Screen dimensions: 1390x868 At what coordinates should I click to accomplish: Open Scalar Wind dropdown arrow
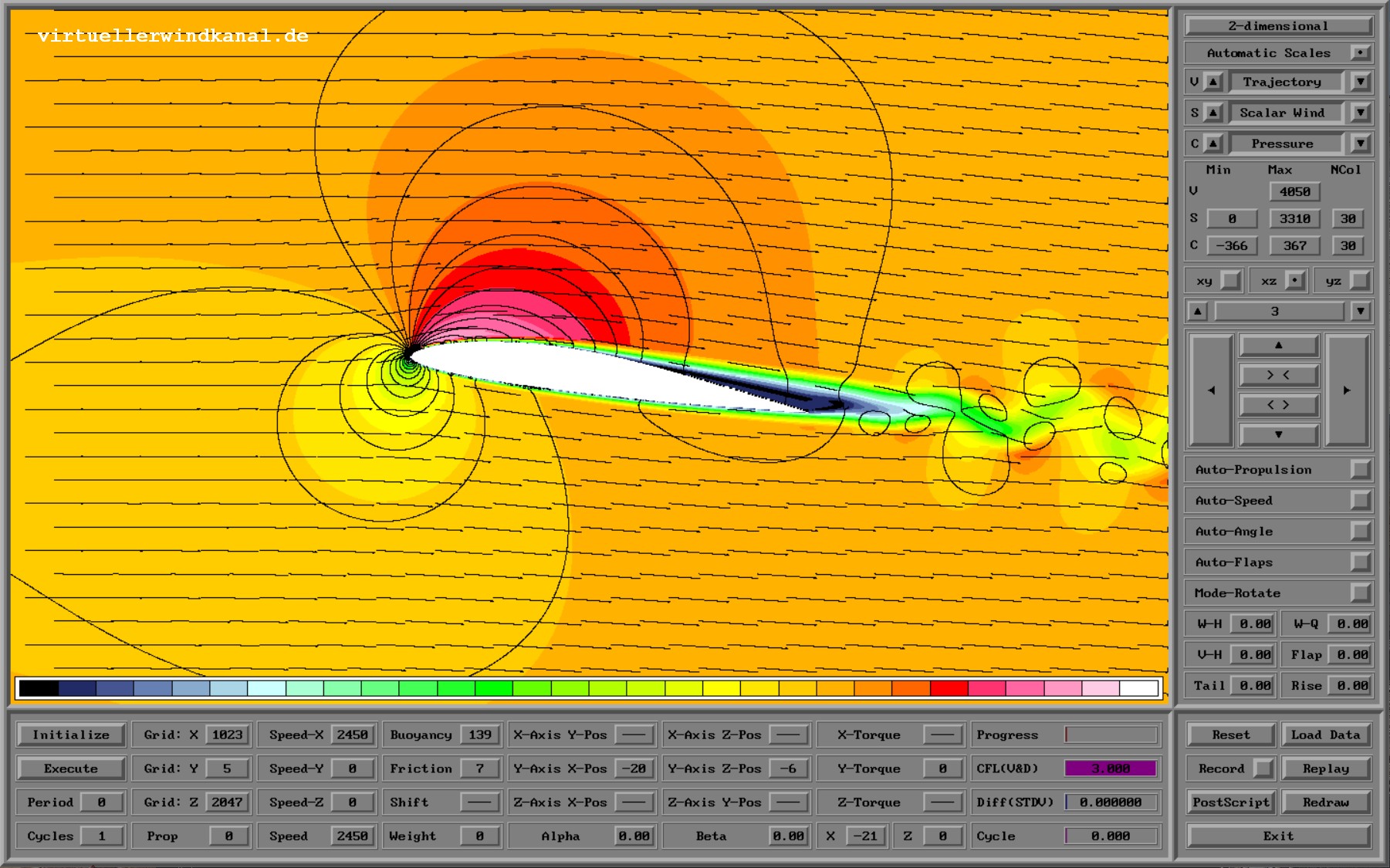pyautogui.click(x=1361, y=113)
